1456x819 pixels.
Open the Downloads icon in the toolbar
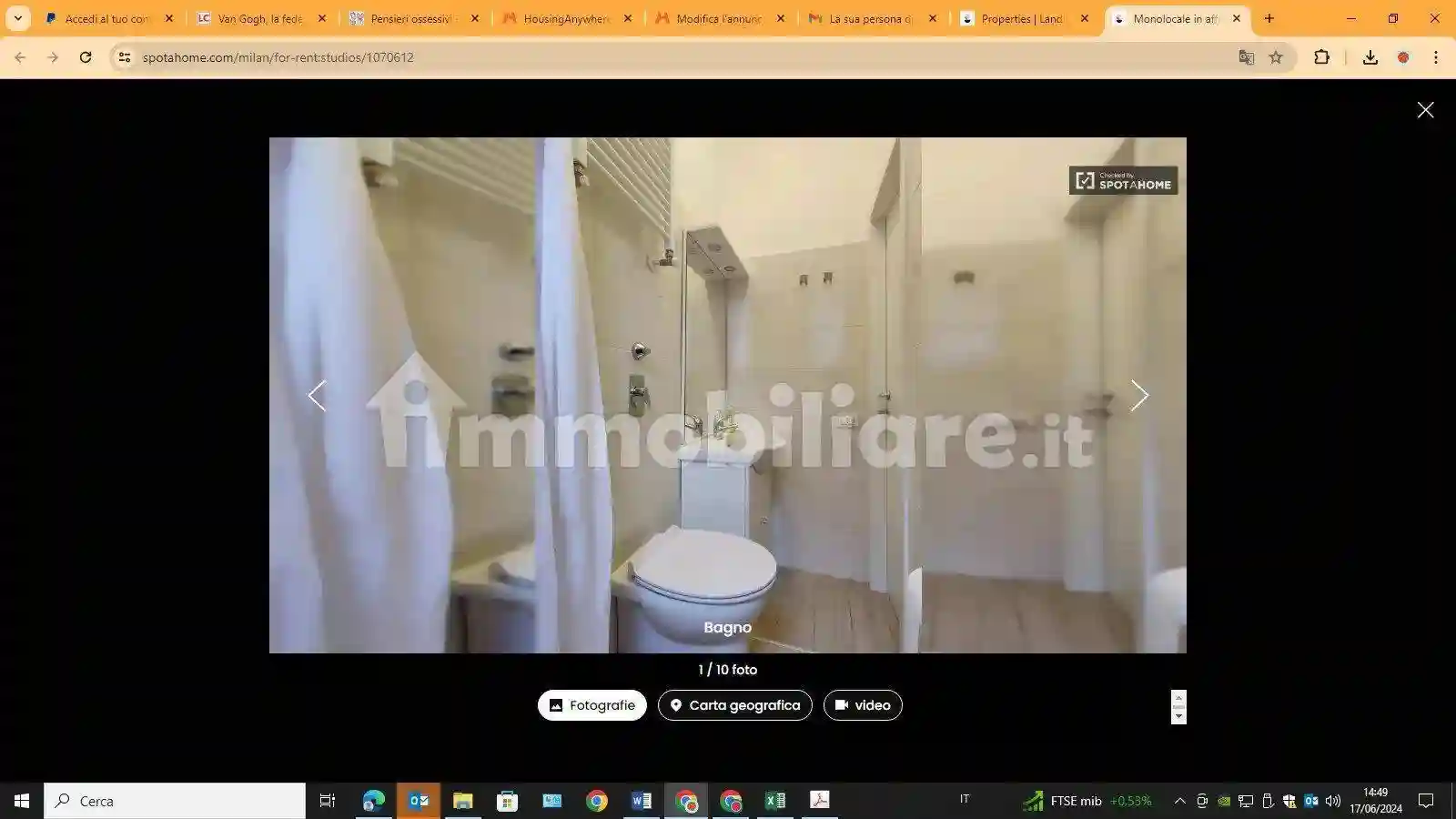pos(1370,57)
